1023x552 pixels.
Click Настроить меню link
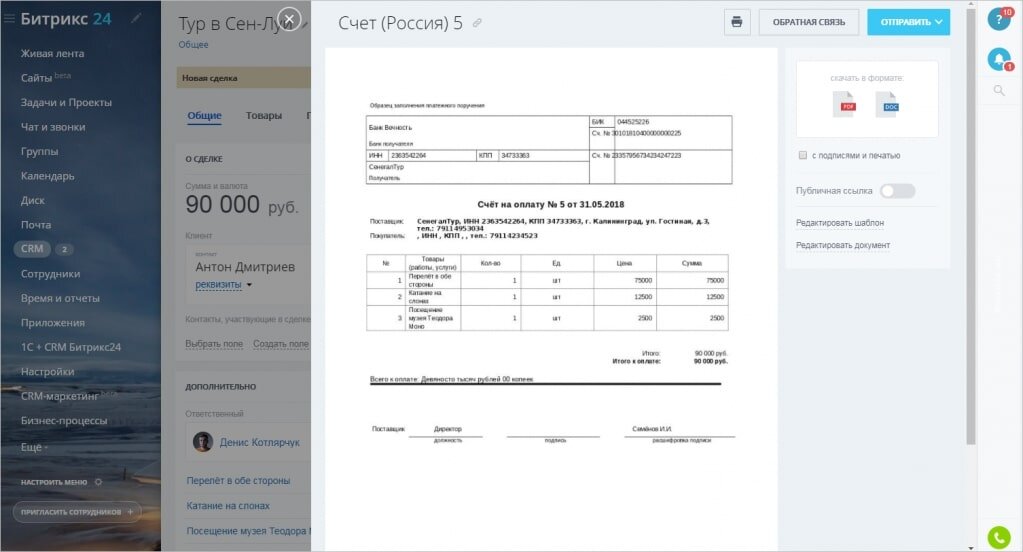[x=53, y=482]
